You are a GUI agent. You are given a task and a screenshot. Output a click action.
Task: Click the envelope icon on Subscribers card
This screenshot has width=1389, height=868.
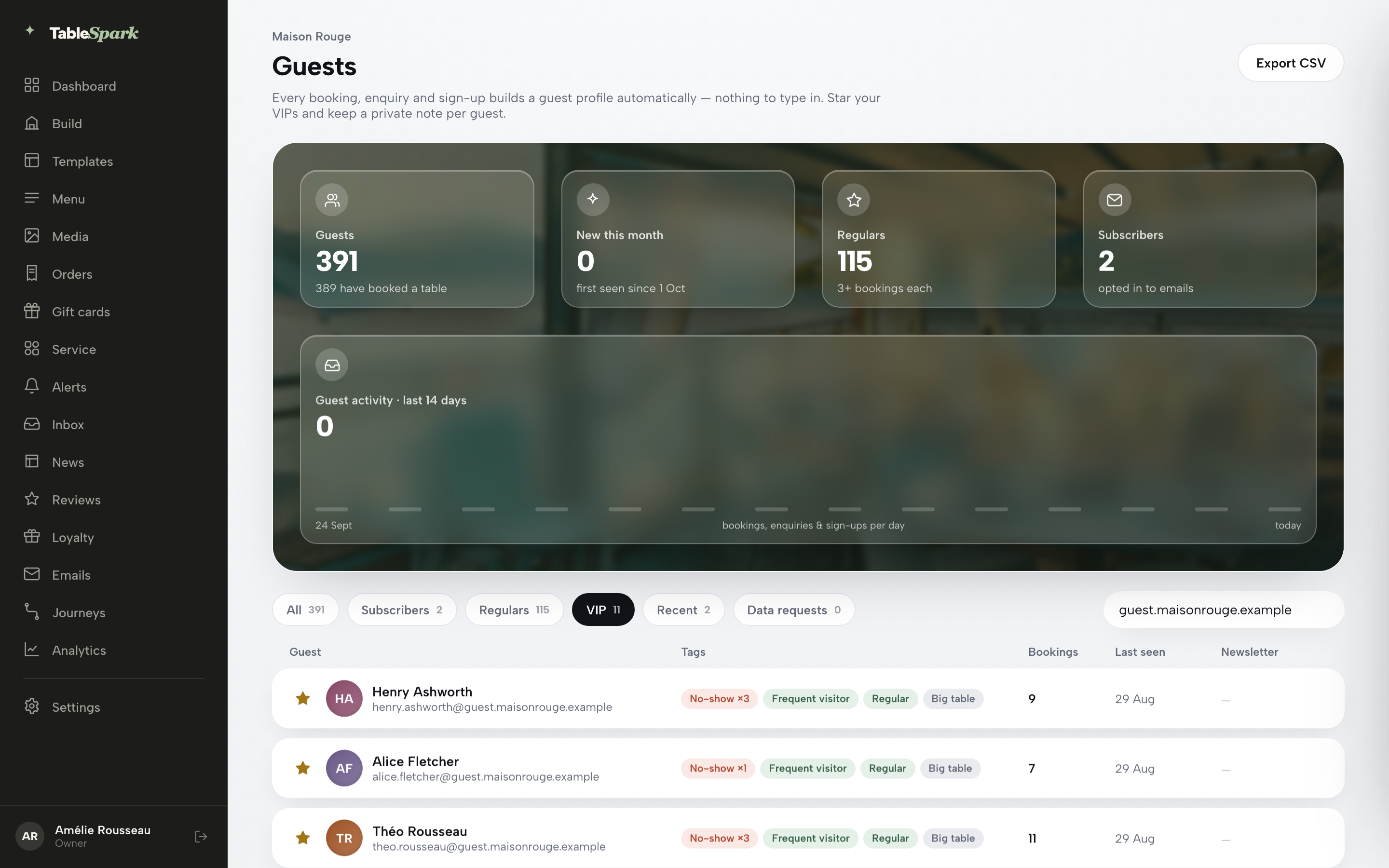pyautogui.click(x=1115, y=200)
